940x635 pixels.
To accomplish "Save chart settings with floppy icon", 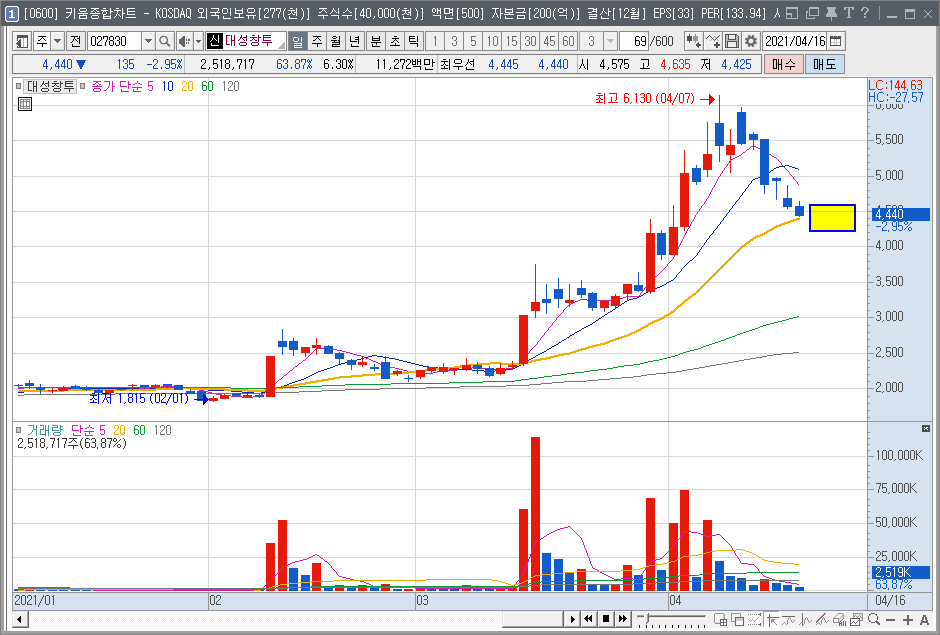I will 731,41.
